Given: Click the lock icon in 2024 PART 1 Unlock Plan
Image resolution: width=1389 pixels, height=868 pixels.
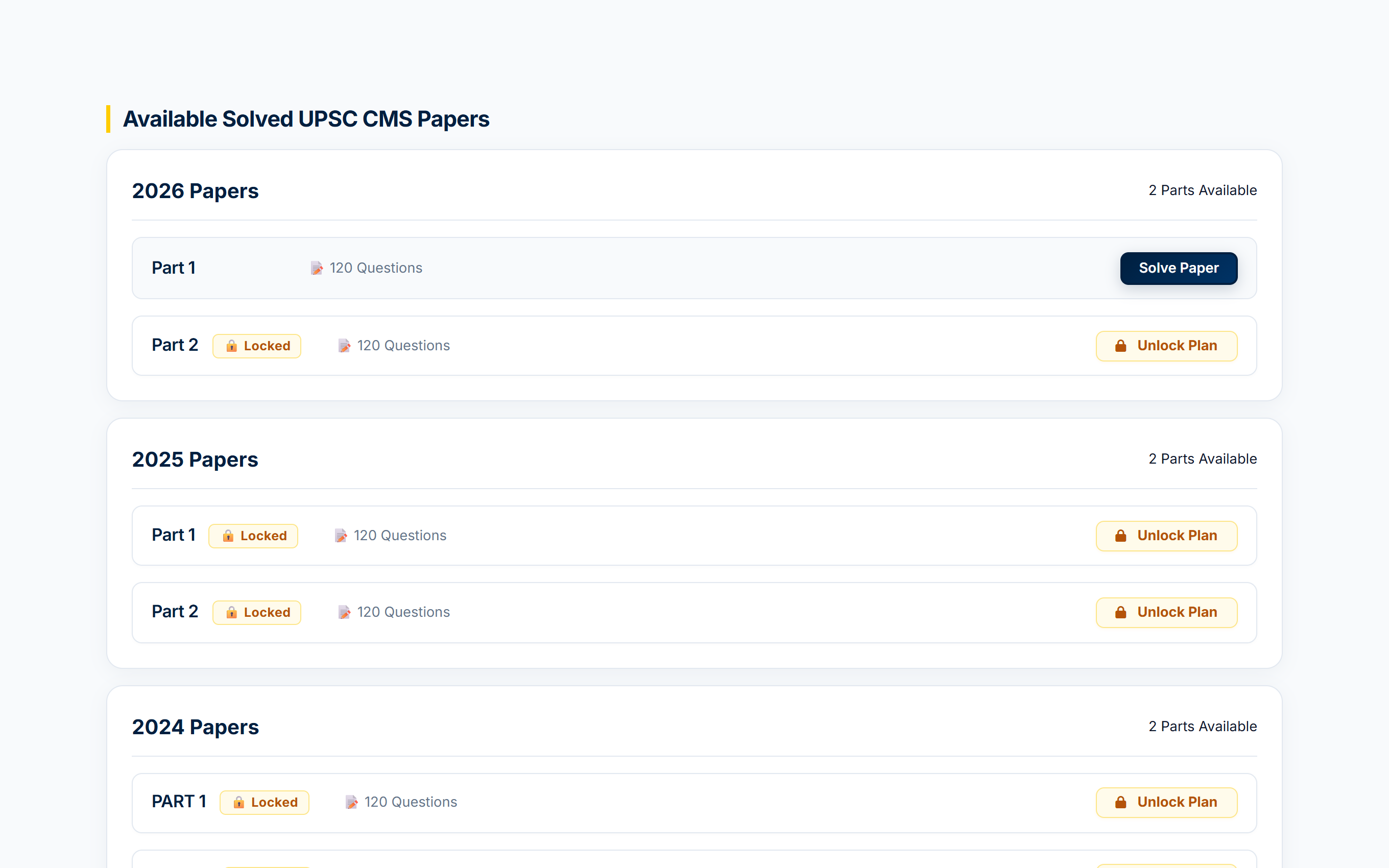Looking at the screenshot, I should 1120,803.
